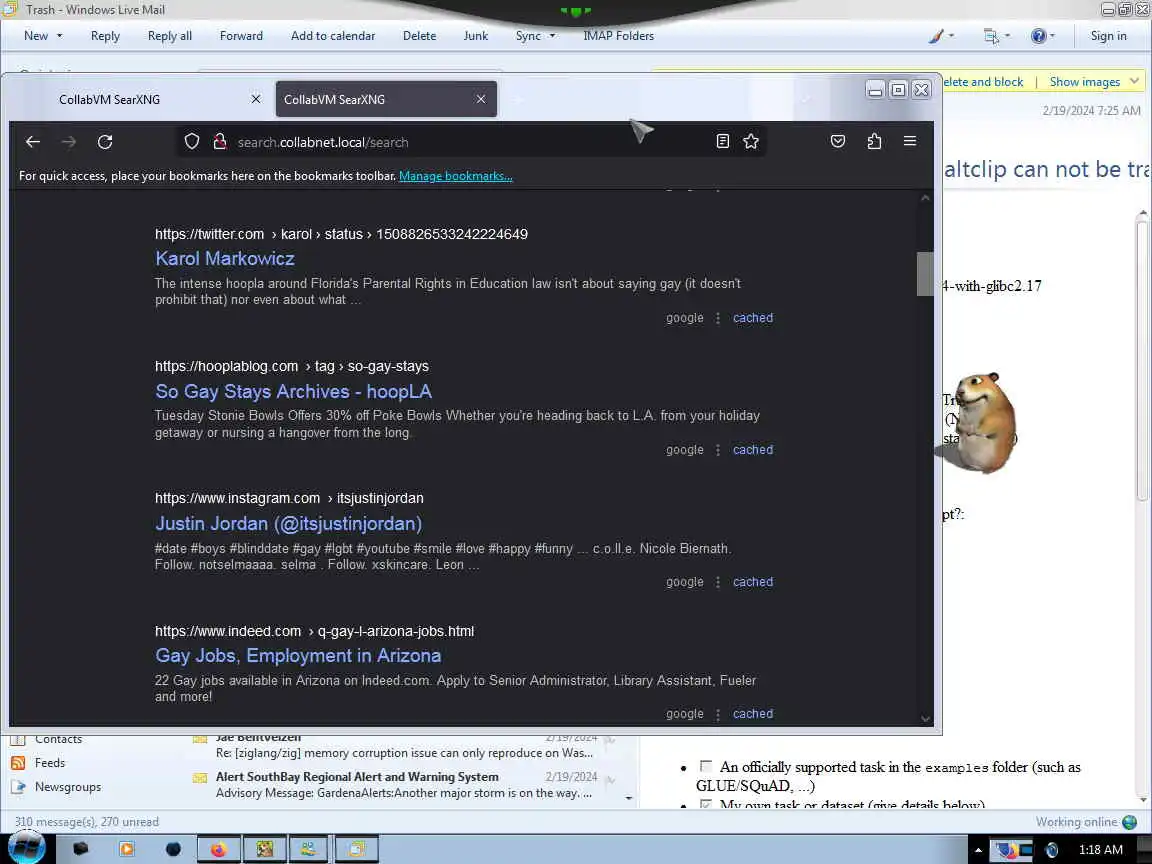Open So Gay Stays Archives - hoopLA result
The image size is (1152, 864).
click(x=293, y=392)
